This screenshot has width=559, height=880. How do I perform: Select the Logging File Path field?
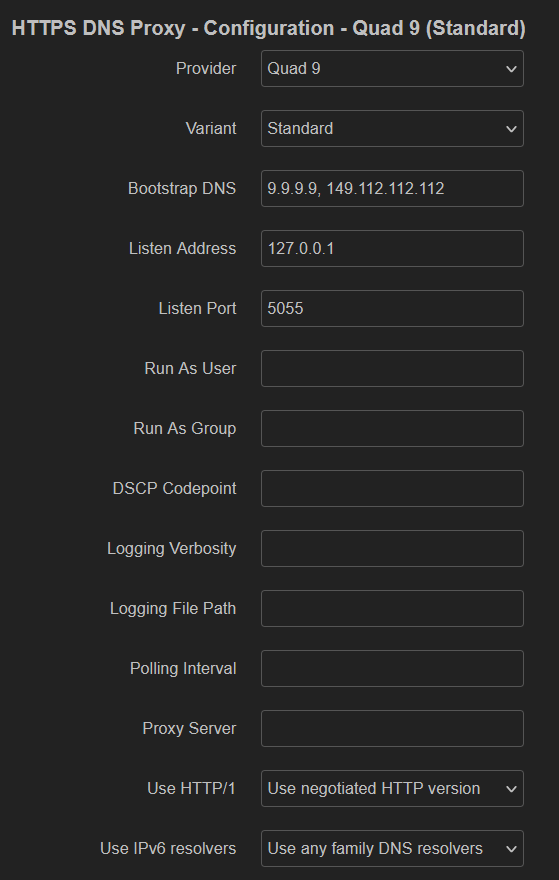[x=392, y=608]
